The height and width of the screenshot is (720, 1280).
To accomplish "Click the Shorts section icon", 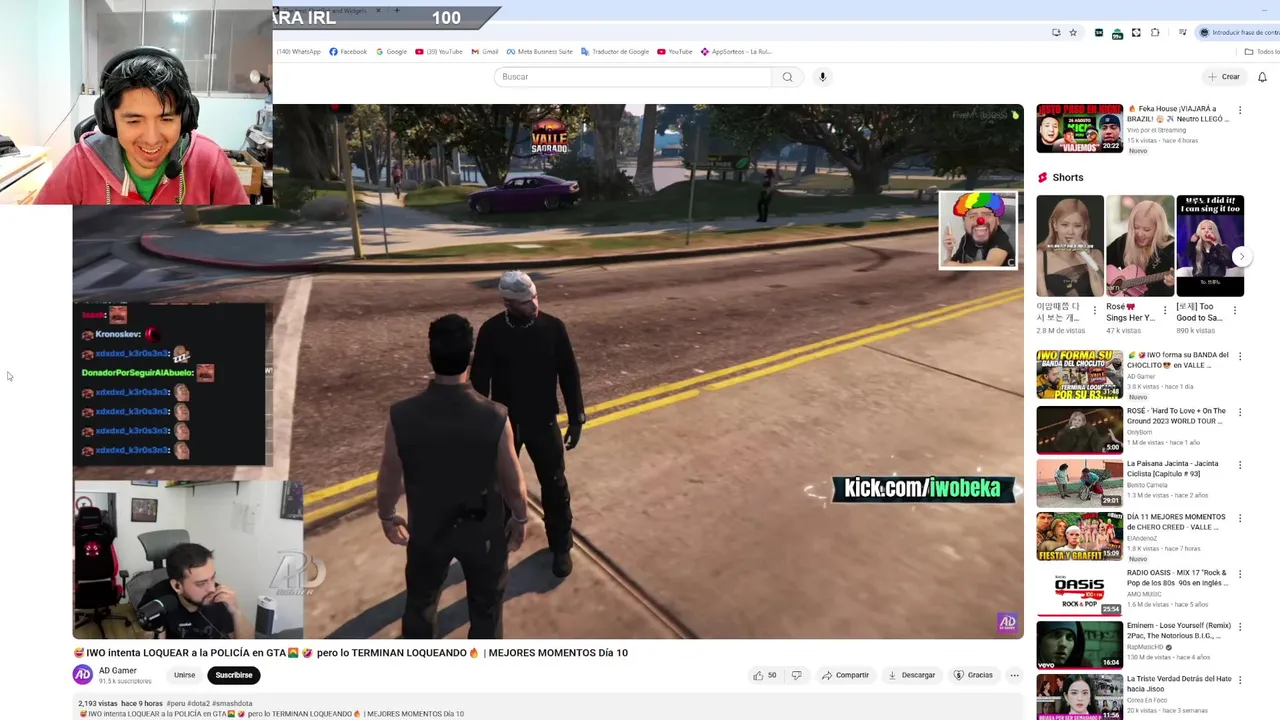I will pyautogui.click(x=1042, y=178).
